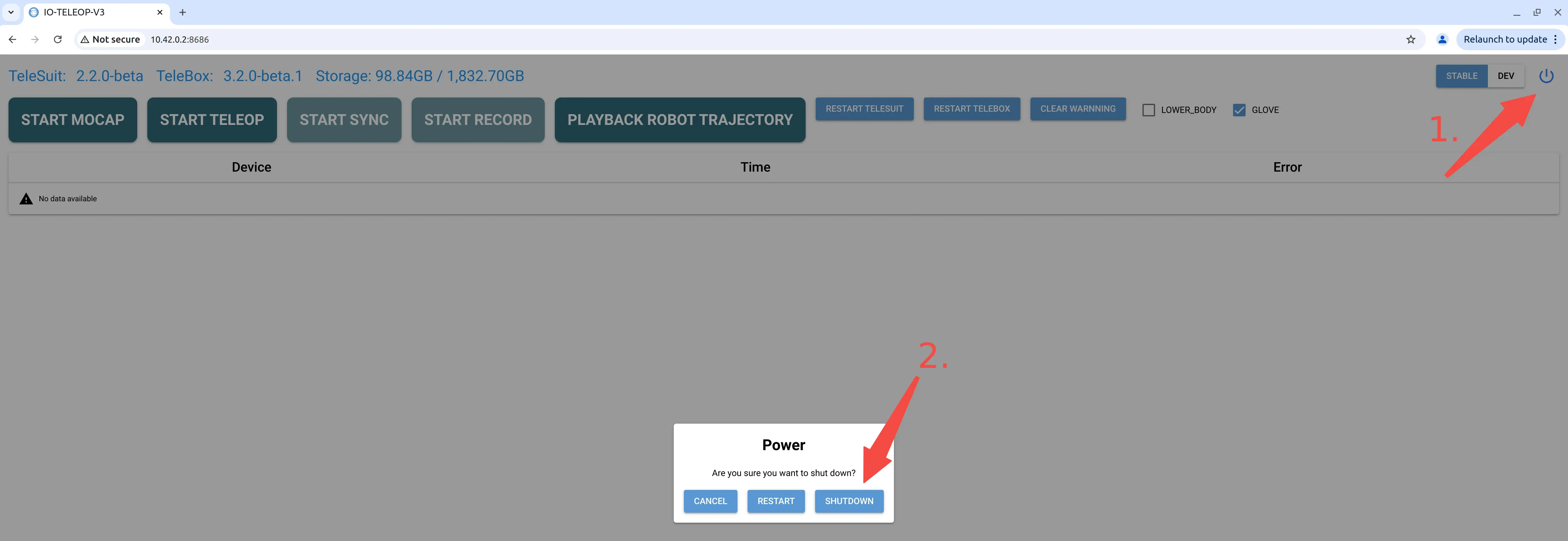Image resolution: width=1568 pixels, height=541 pixels.
Task: Click the power icon to open shutdown dialog
Action: [1547, 76]
